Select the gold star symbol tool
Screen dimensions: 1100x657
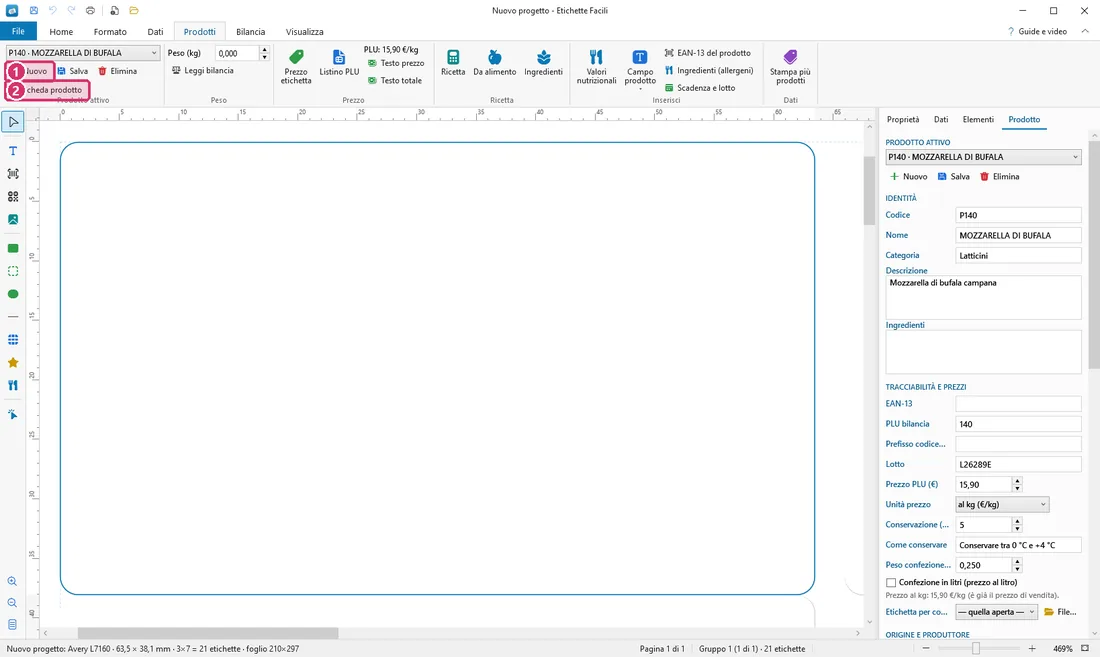pos(13,363)
